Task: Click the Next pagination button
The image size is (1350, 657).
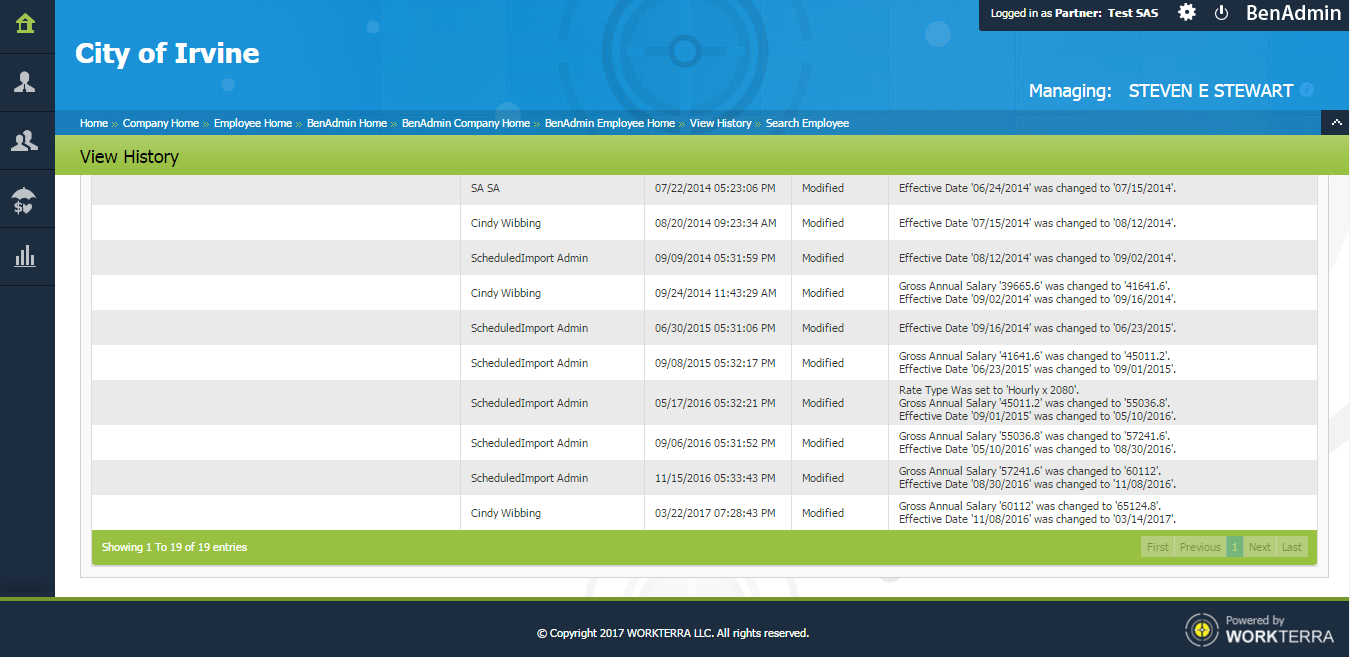Action: coord(1260,547)
